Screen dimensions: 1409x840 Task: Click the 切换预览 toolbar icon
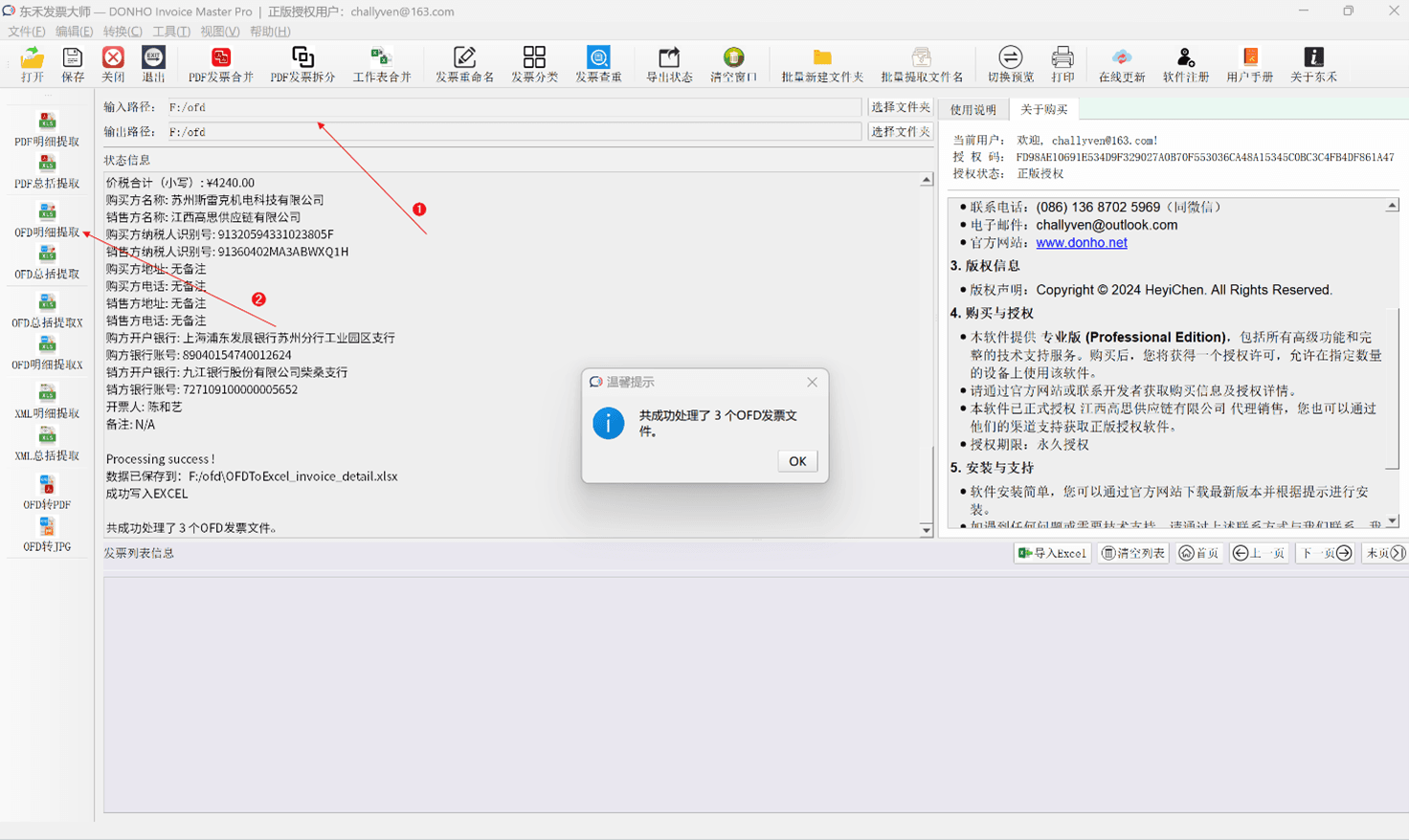point(1010,64)
